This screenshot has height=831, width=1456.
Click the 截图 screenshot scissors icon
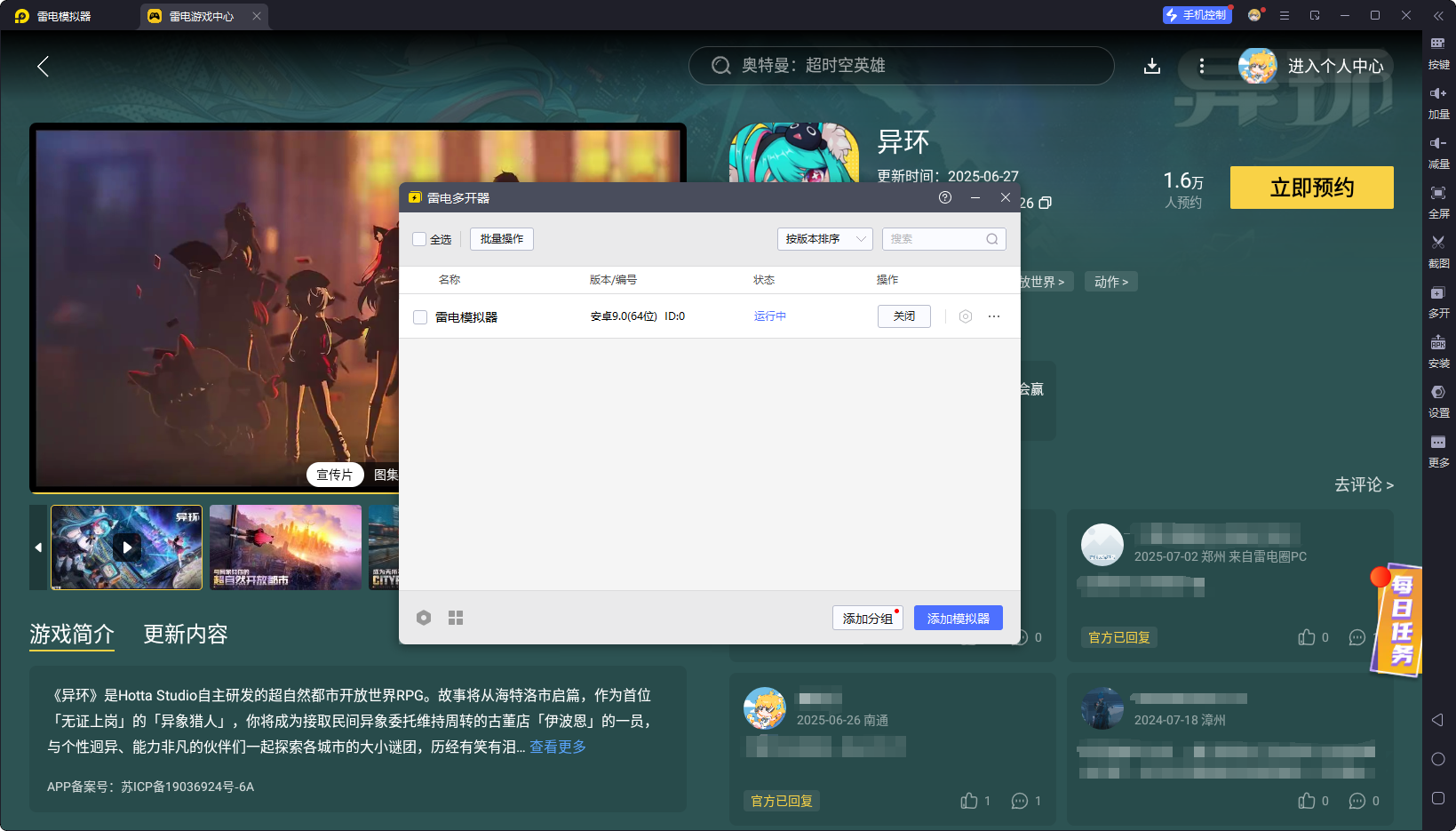1437,244
